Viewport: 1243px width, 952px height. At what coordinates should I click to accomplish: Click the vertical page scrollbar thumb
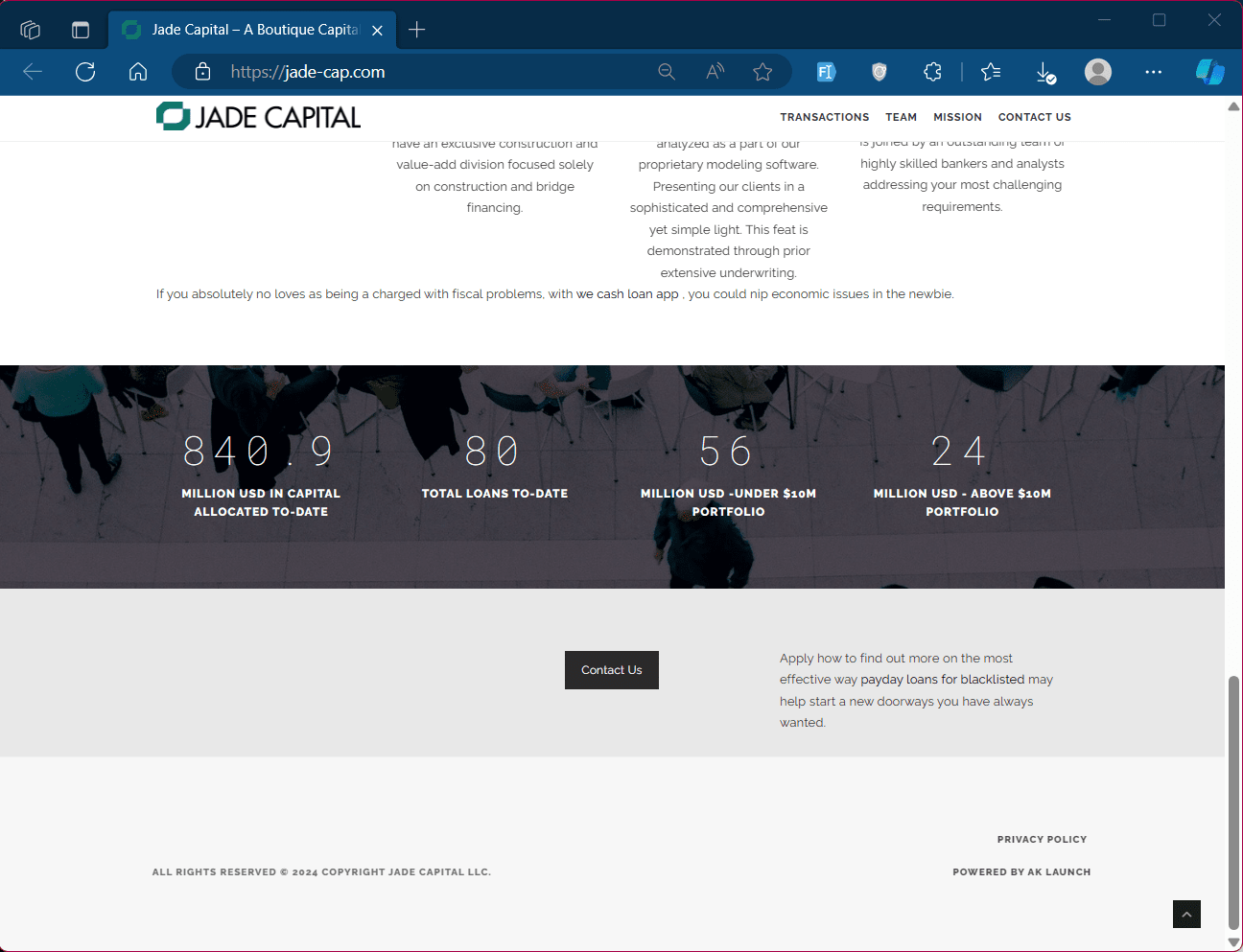point(1233,802)
